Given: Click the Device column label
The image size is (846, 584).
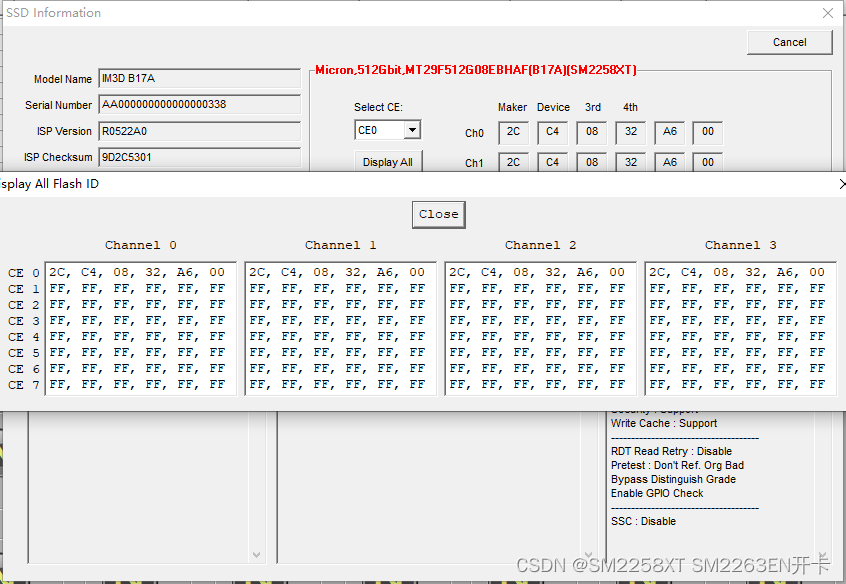Looking at the screenshot, I should coord(553,107).
